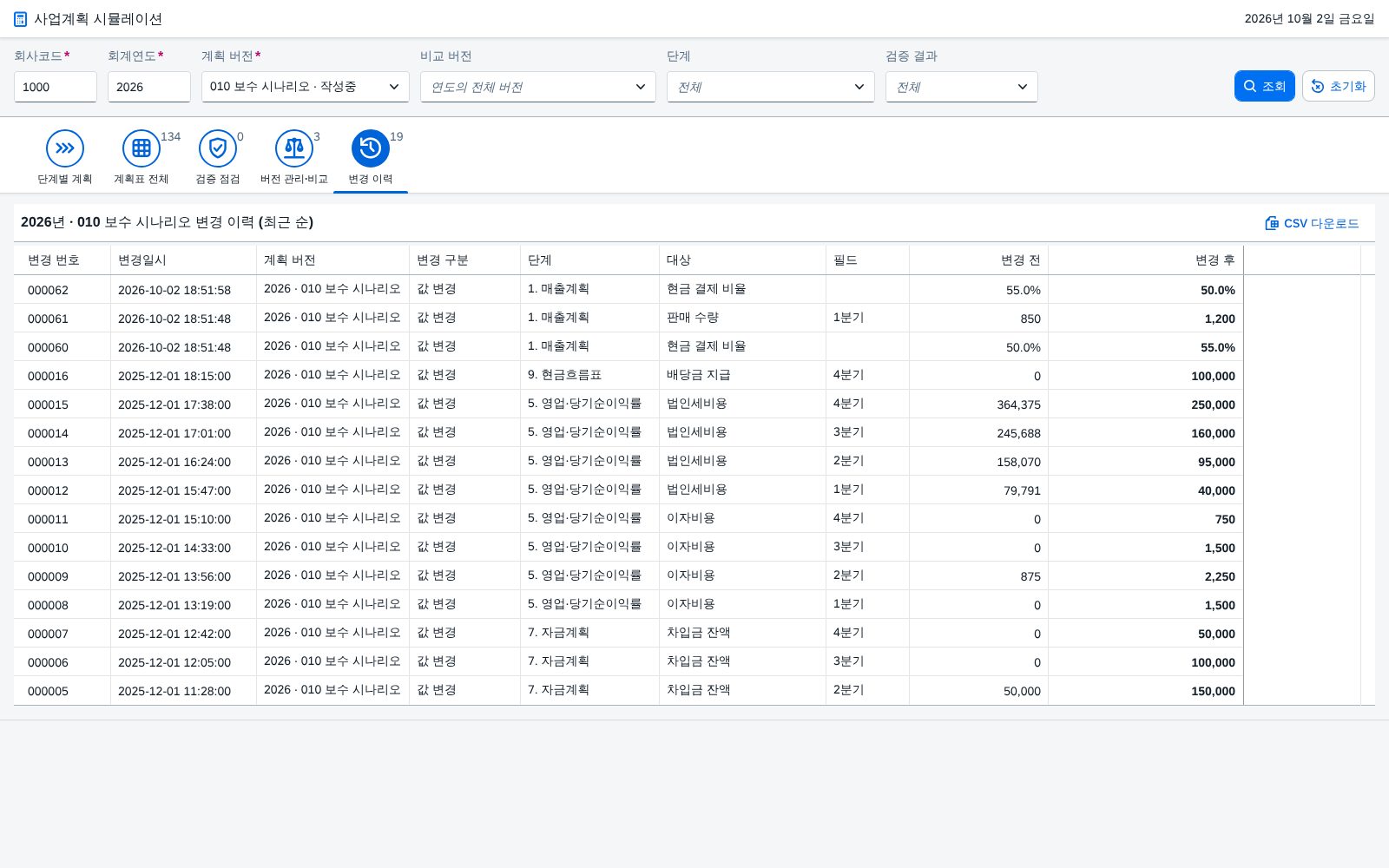Open the 단계별 계획 step icon

pos(65,148)
